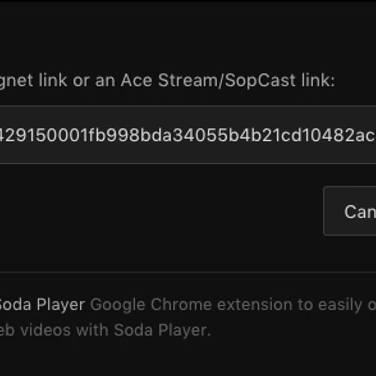Image resolution: width=376 pixels, height=376 pixels.
Task: Click the 'Ace Stream/SopCast link:' label
Action: tap(228, 80)
